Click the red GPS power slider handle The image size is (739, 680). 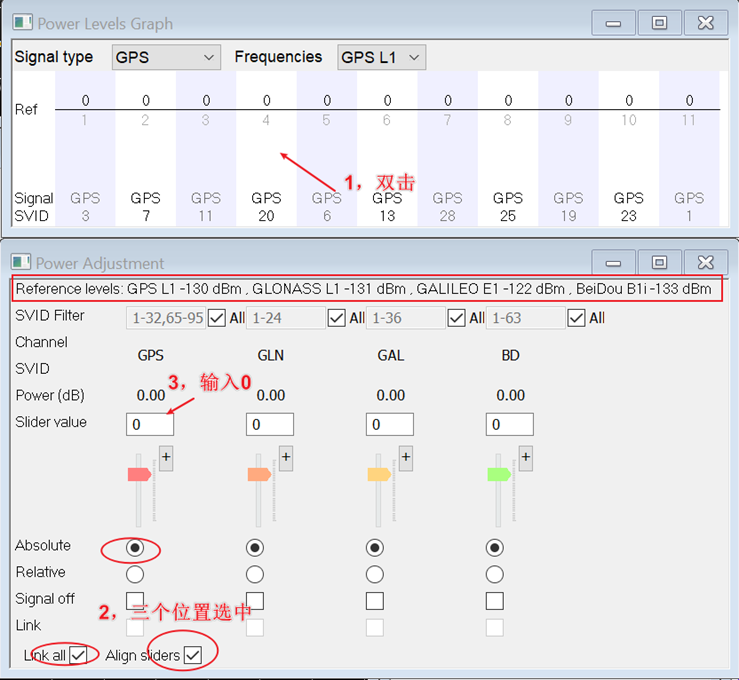[x=139, y=475]
